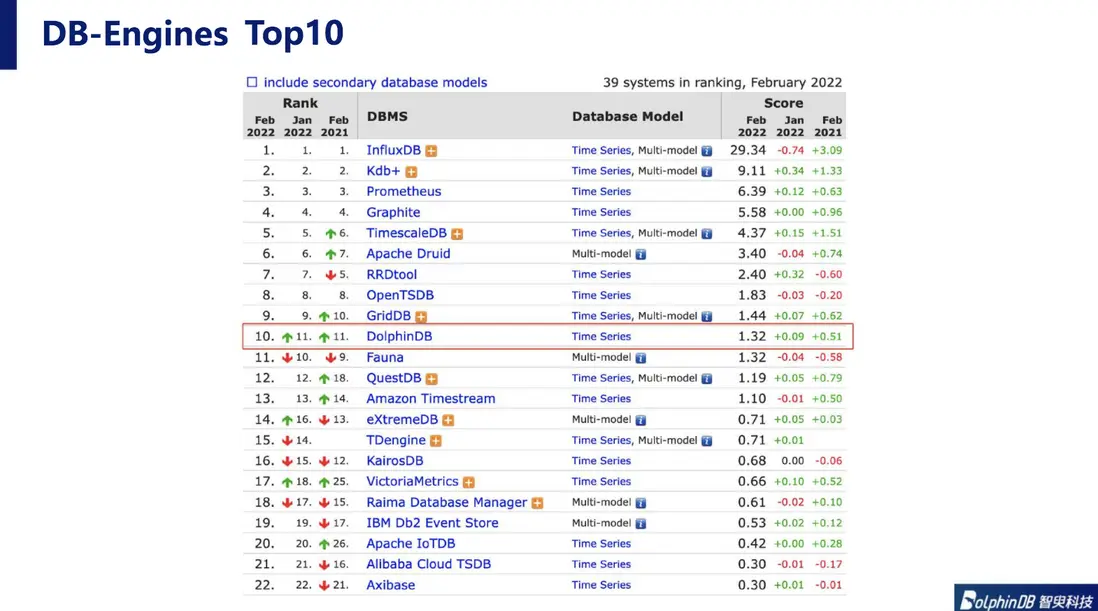Image resolution: width=1098 pixels, height=611 pixels.
Task: Click the InfluxDB score value 29.34
Action: pos(748,150)
